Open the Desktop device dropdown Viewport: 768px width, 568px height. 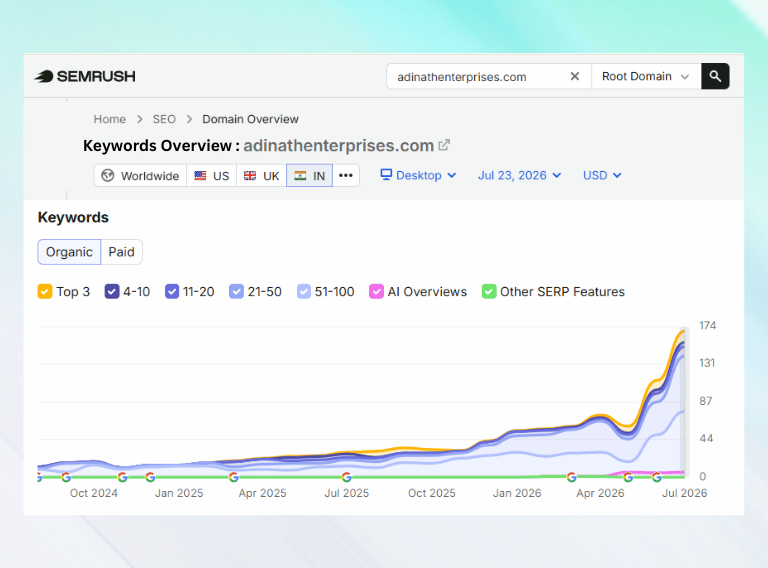418,175
